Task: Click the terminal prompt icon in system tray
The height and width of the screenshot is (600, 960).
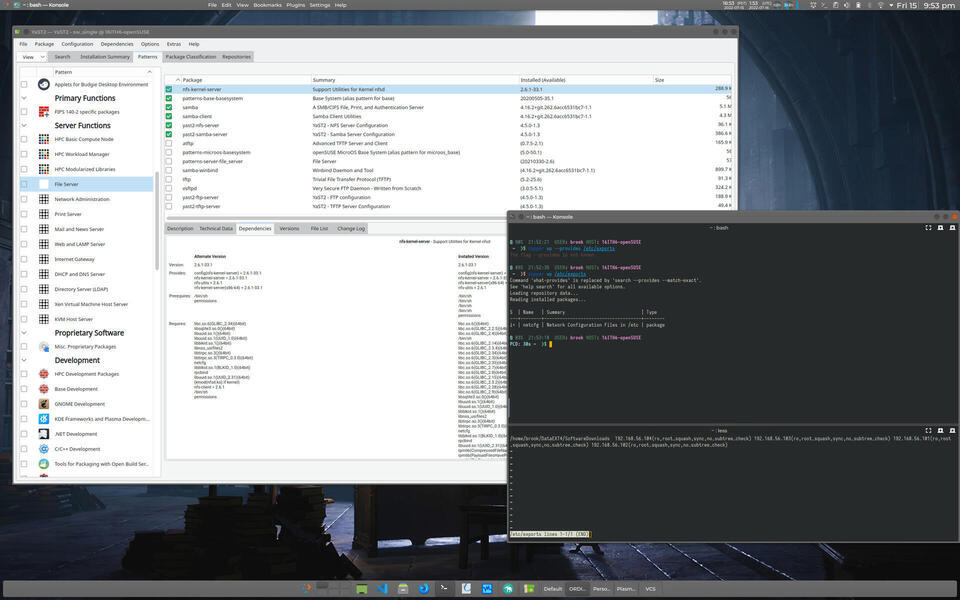Action: 824,5
